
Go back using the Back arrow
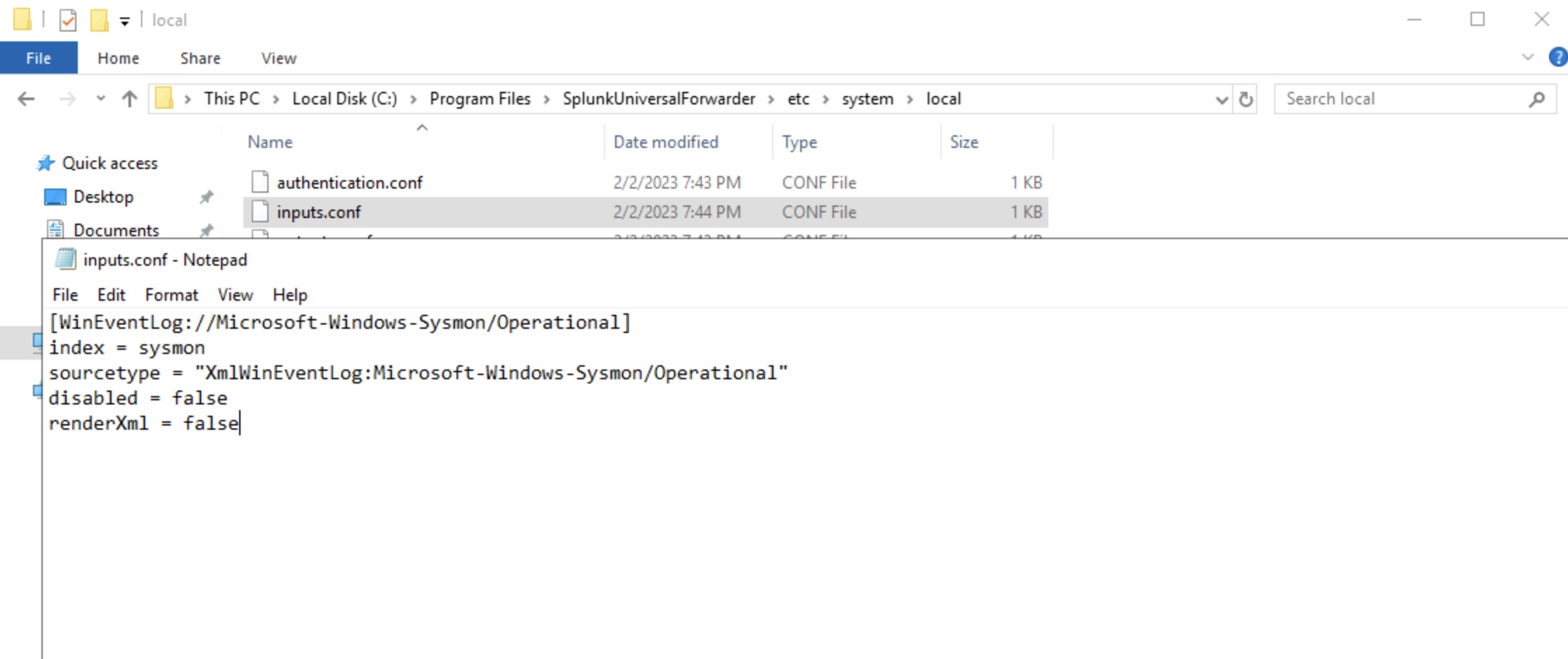pyautogui.click(x=26, y=99)
